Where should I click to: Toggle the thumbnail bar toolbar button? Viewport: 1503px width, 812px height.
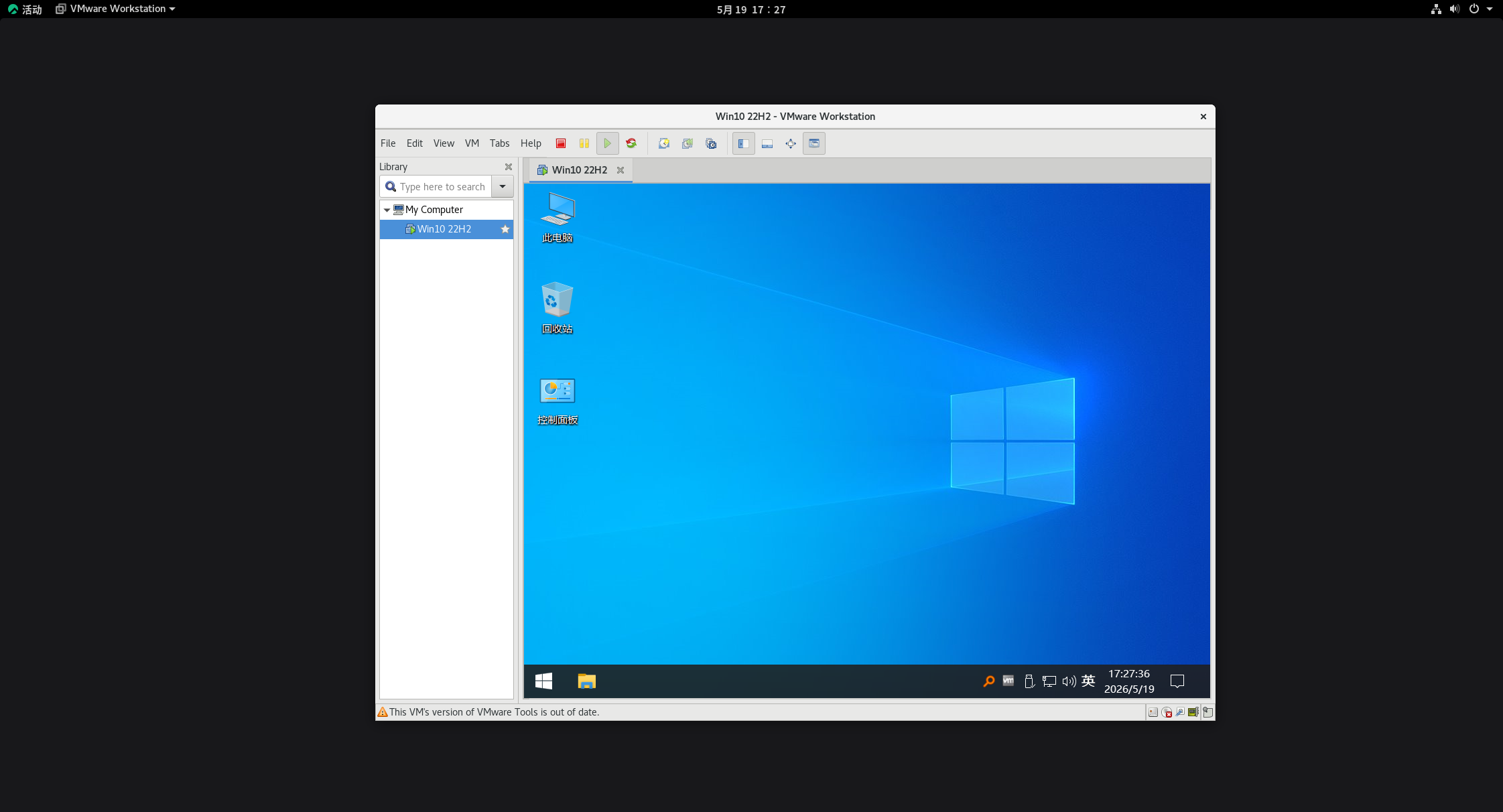pyautogui.click(x=767, y=143)
